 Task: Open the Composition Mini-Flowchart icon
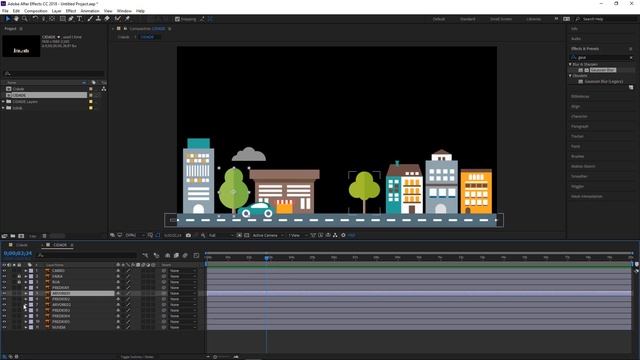[145, 256]
